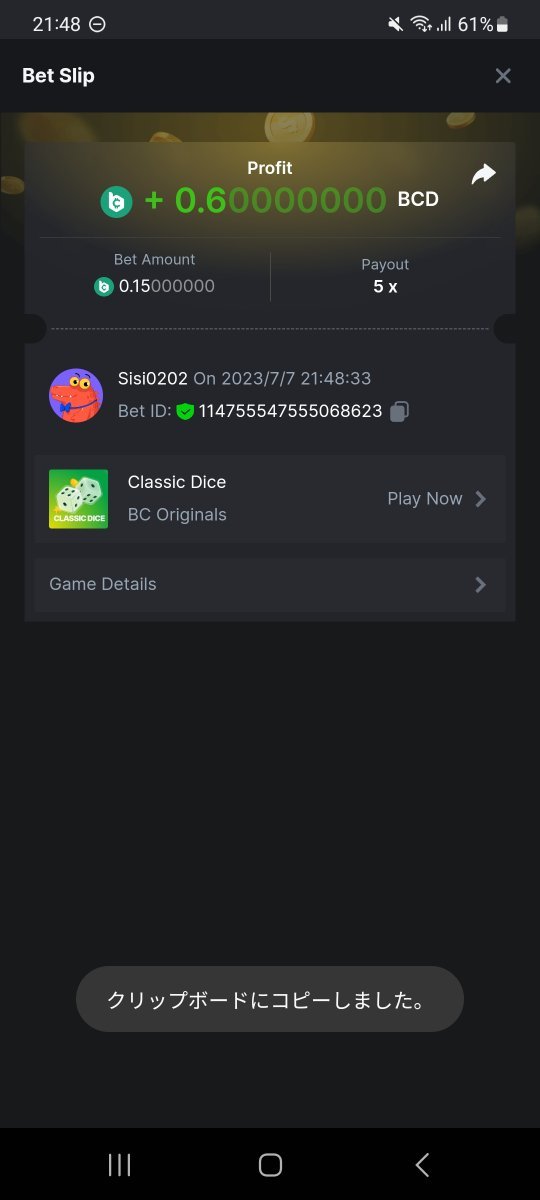Select the Play Now link
This screenshot has width=540, height=1200.
(x=425, y=499)
